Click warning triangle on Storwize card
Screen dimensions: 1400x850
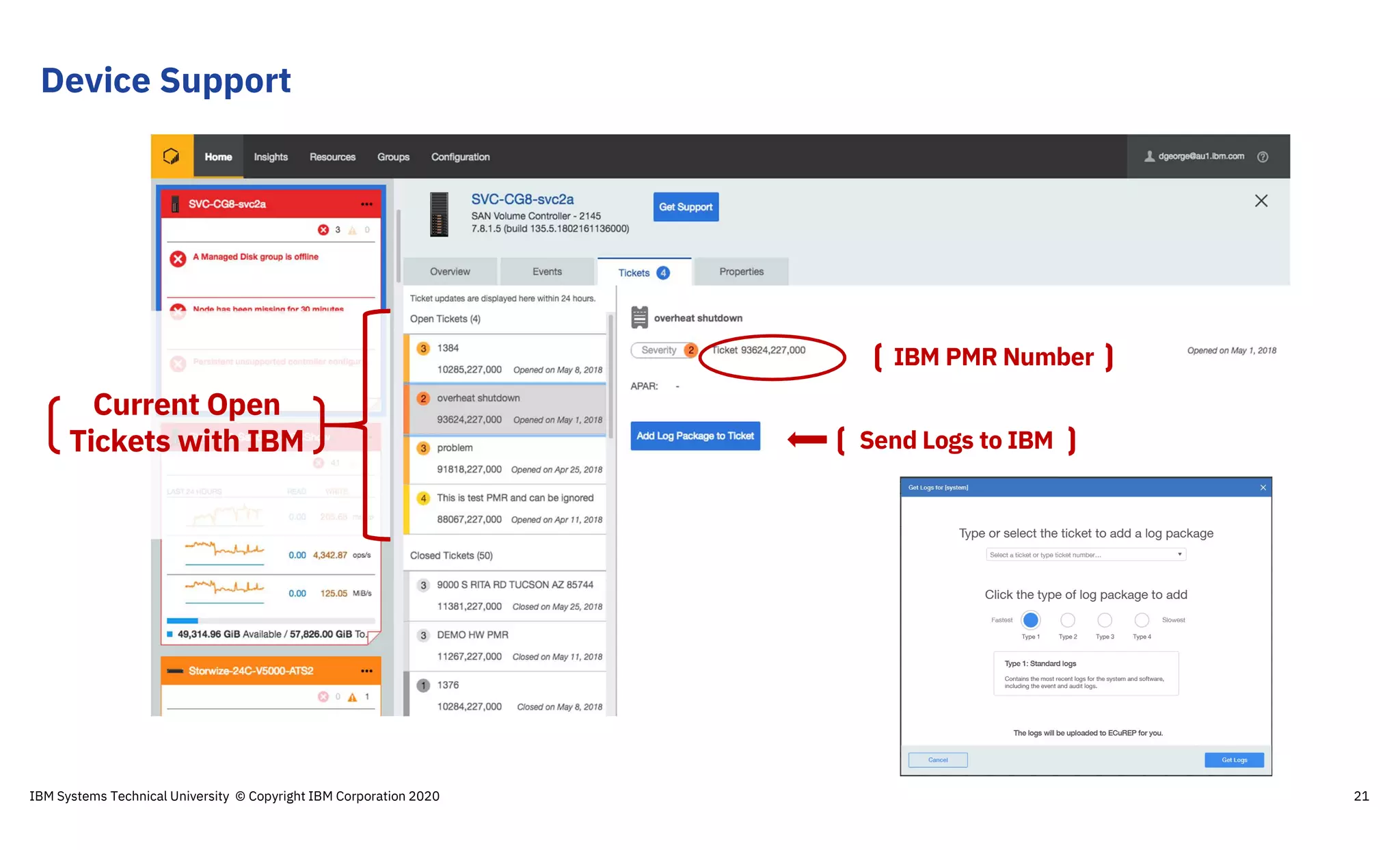pyautogui.click(x=353, y=697)
